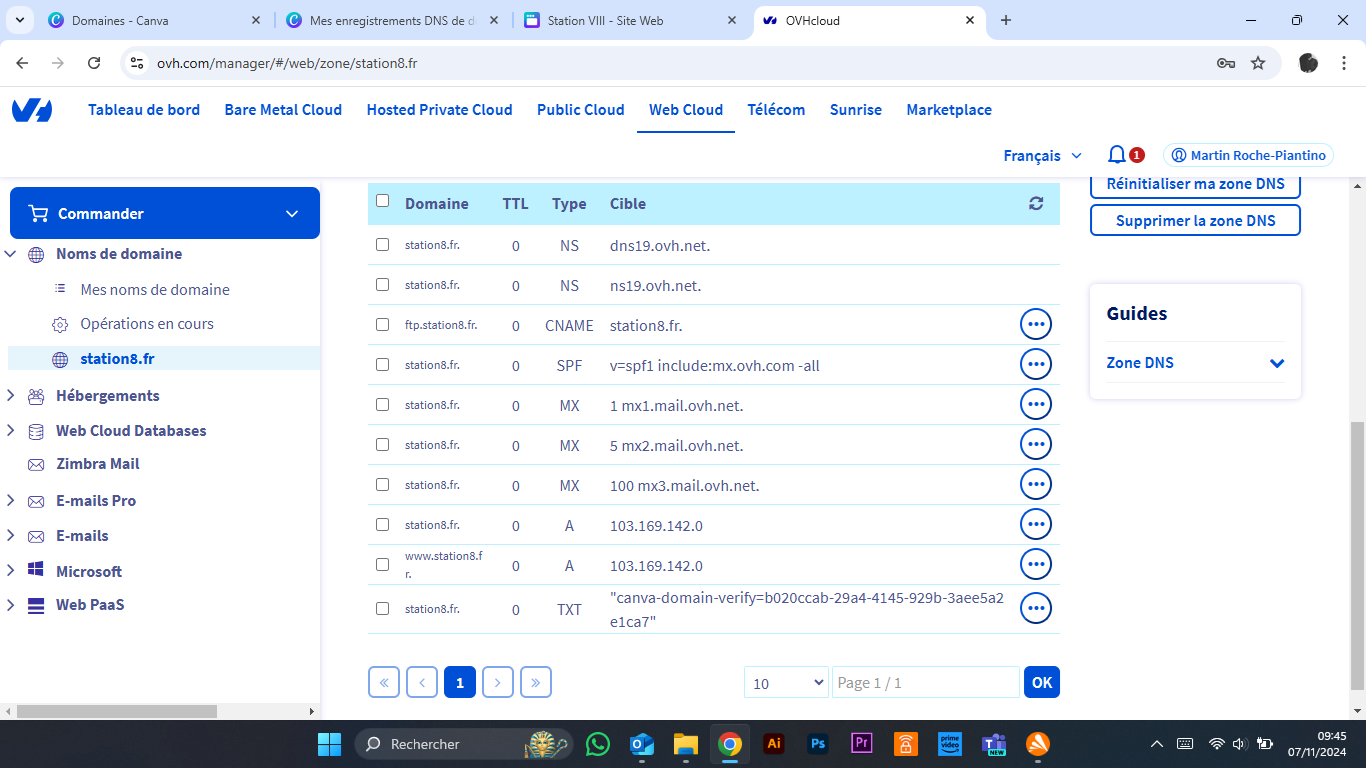
Task: Check the dns19.ovh.net. NS record checkbox
Action: coord(382,245)
